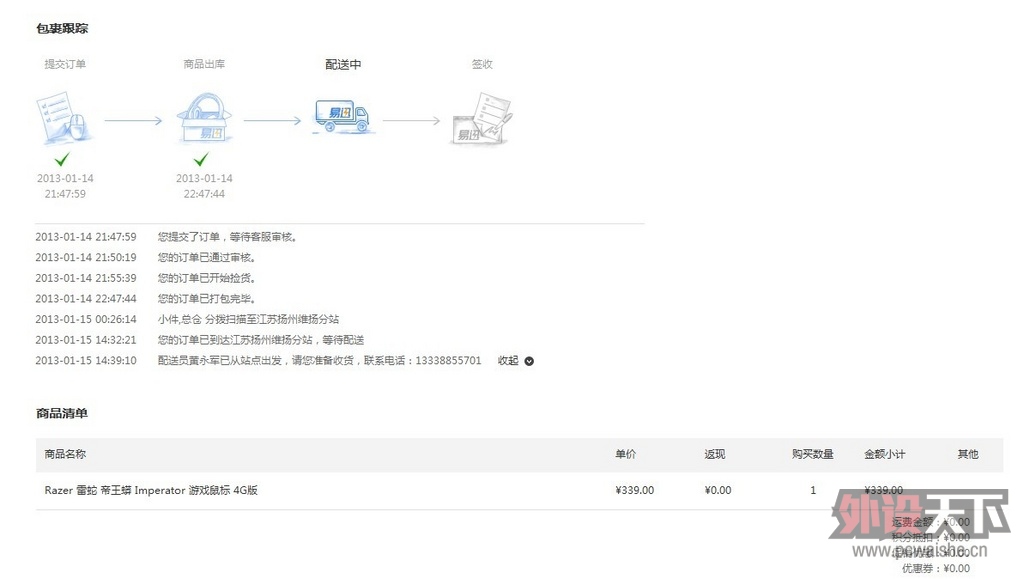
Task: Select the 签收 step label
Action: (482, 64)
